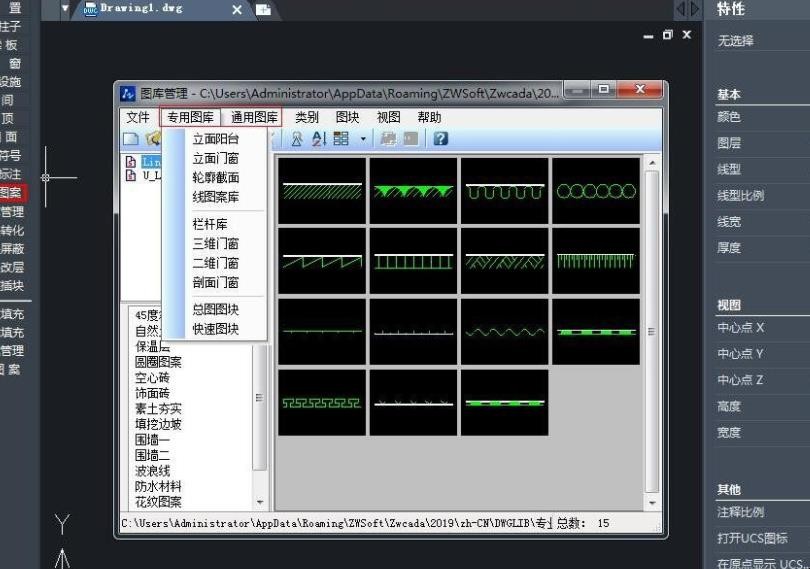Image resolution: width=810 pixels, height=569 pixels.
Task: Select 快速图块 in the menu
Action: 215,329
